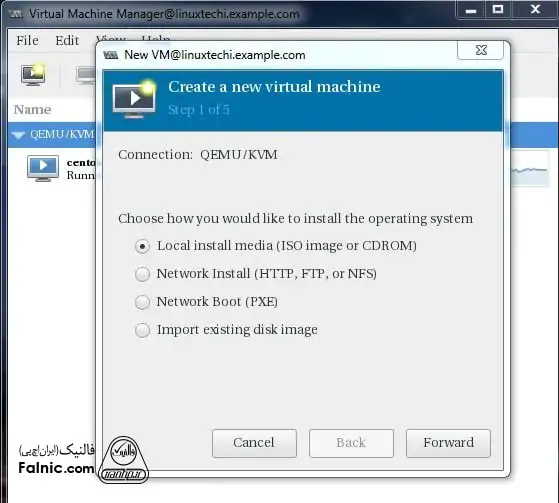Click the Step 1 of 5 text
This screenshot has width=559, height=503.
tap(199, 109)
